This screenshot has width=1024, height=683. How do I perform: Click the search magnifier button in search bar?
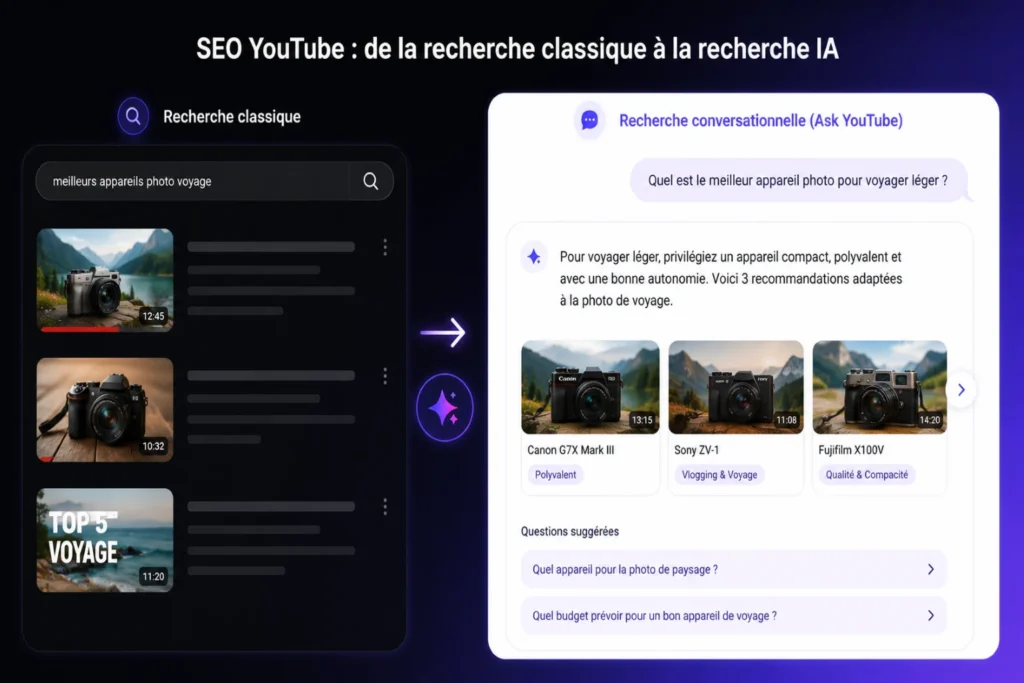pyautogui.click(x=370, y=181)
